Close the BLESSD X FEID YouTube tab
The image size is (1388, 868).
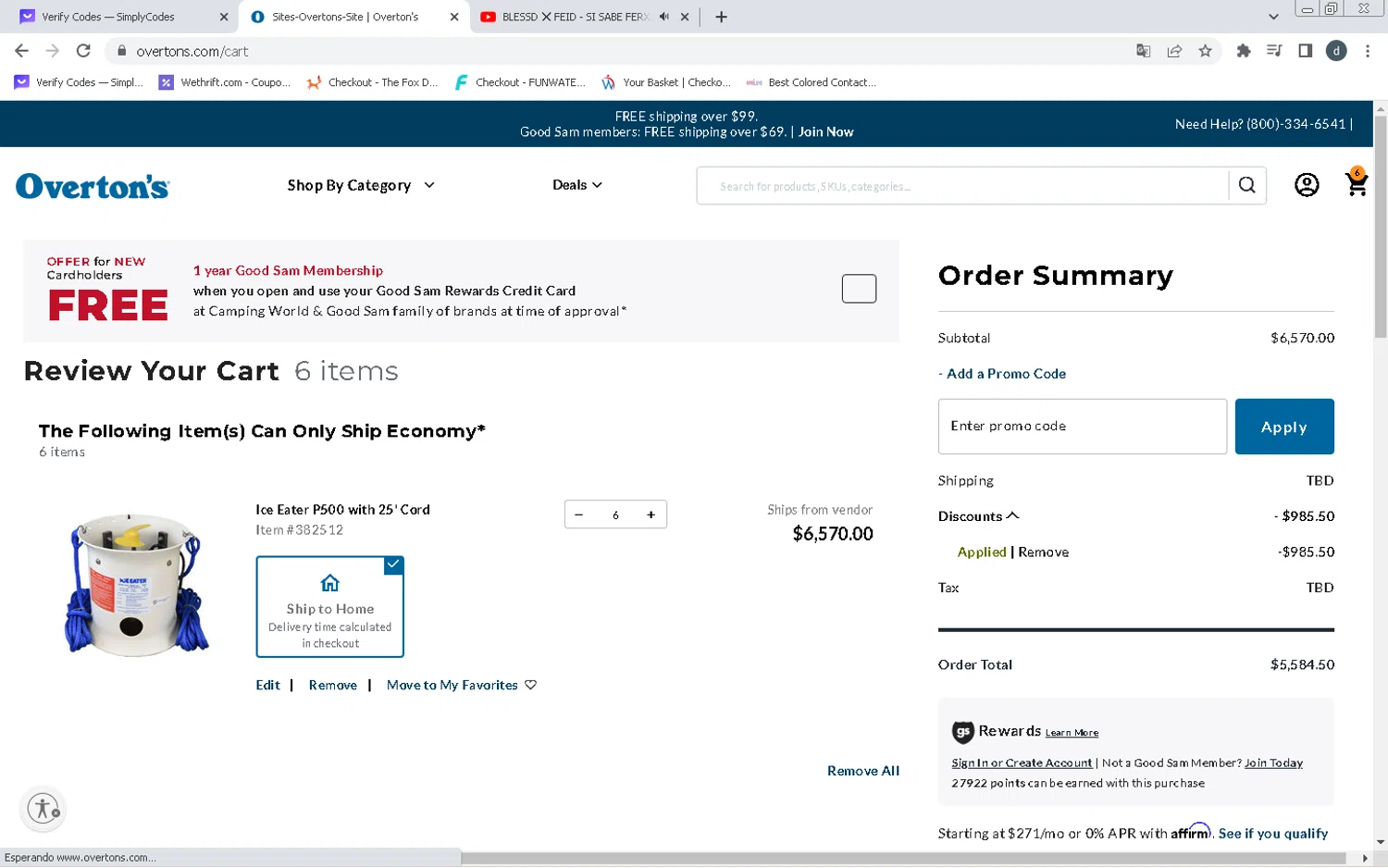pos(685,17)
